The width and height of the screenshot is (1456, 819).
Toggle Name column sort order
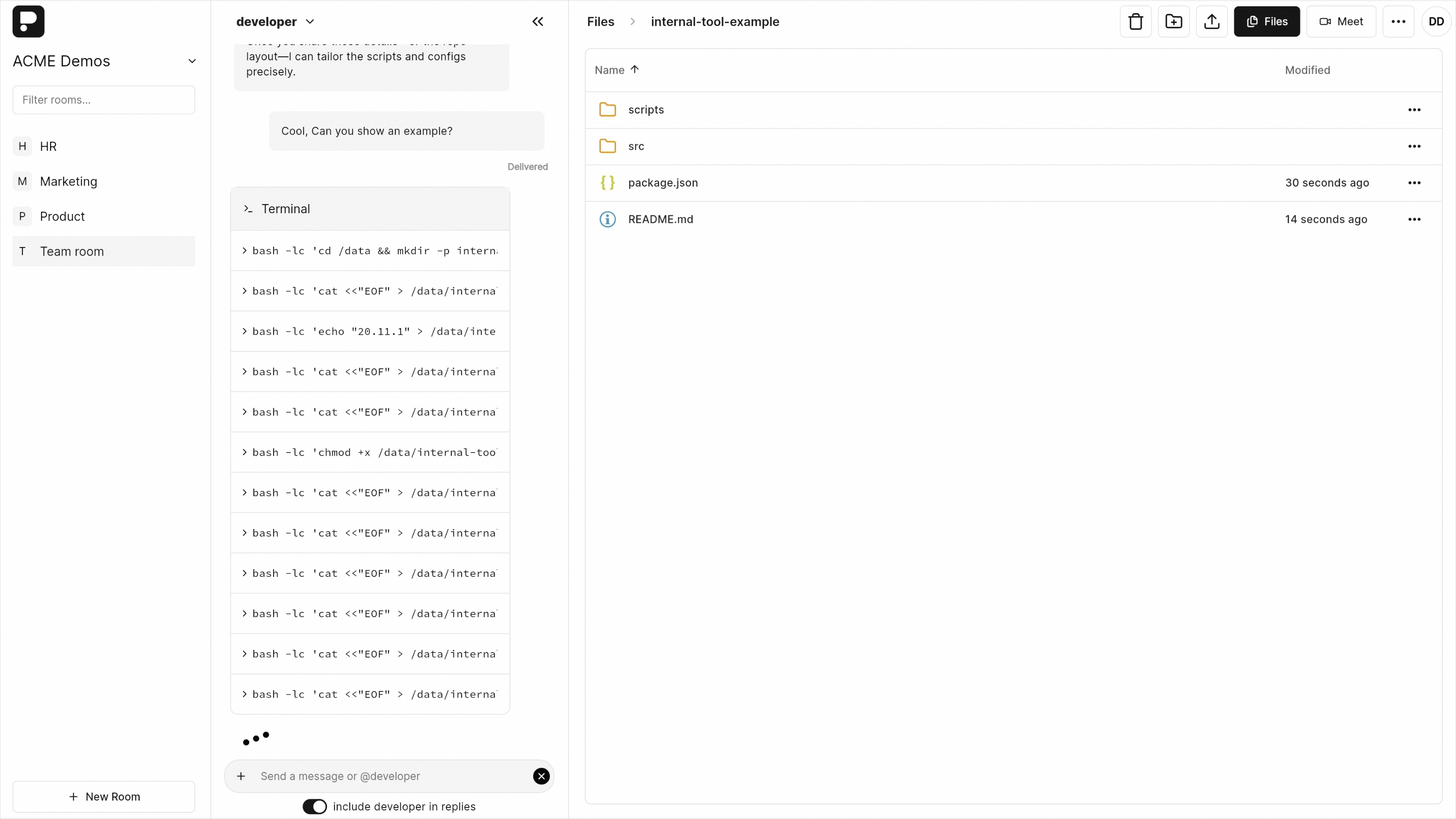click(x=616, y=70)
